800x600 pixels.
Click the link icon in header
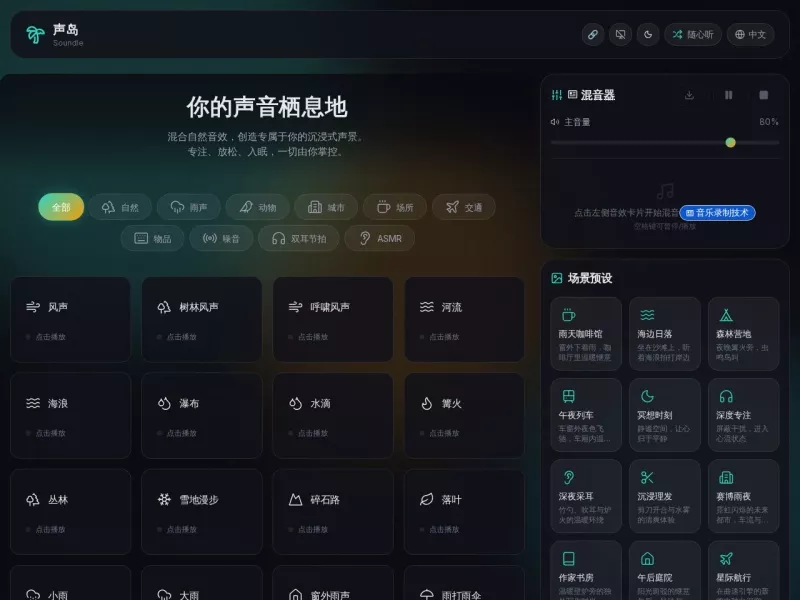[x=593, y=35]
